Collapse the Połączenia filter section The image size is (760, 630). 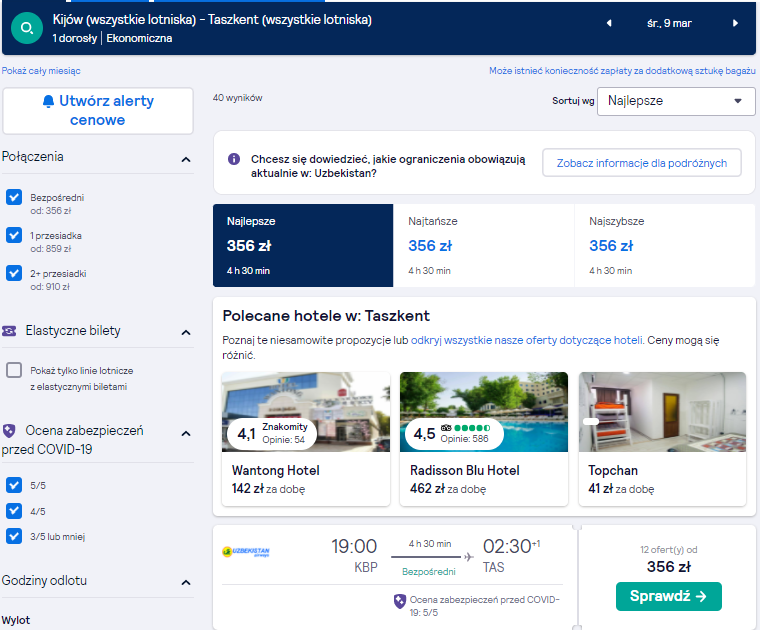pyautogui.click(x=186, y=159)
